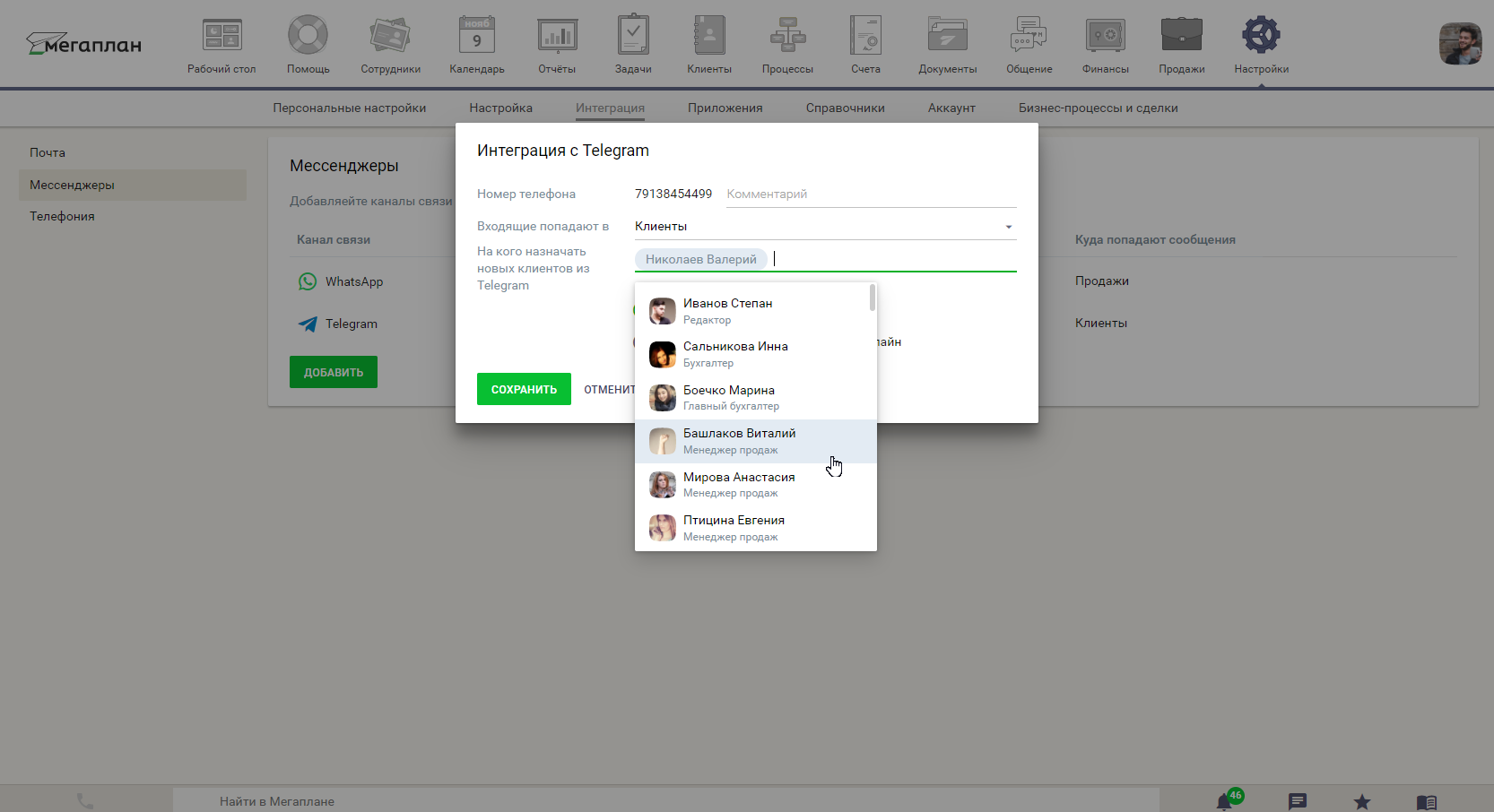Select Почта in left sidebar
1494x812 pixels.
point(133,152)
